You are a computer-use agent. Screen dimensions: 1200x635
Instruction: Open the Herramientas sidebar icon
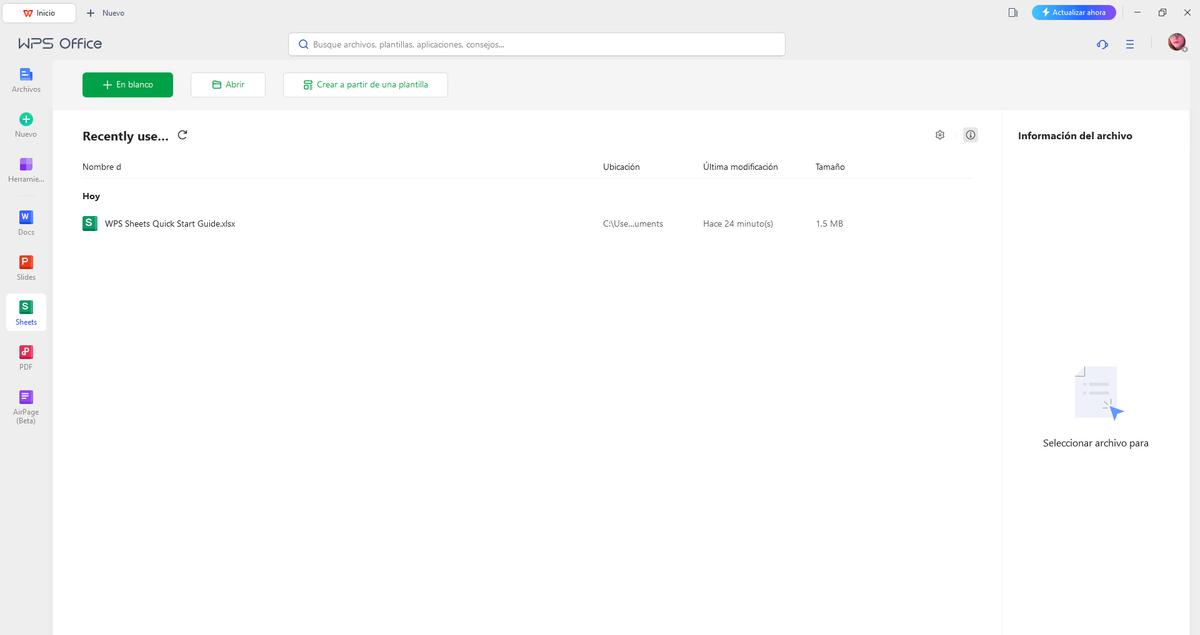[26, 169]
